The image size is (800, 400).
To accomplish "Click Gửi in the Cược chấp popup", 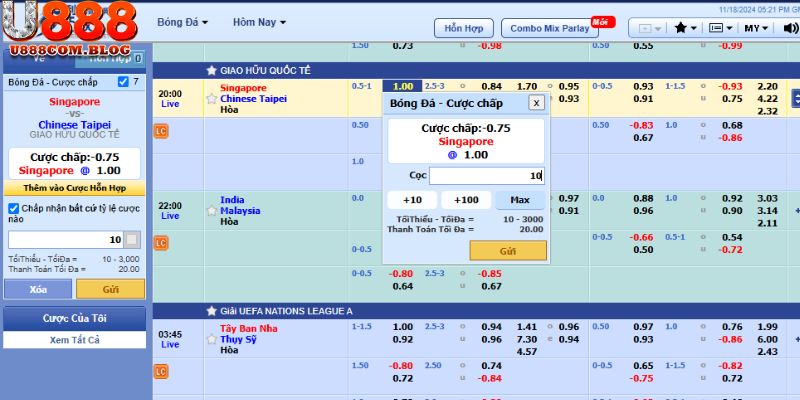I will [x=508, y=251].
